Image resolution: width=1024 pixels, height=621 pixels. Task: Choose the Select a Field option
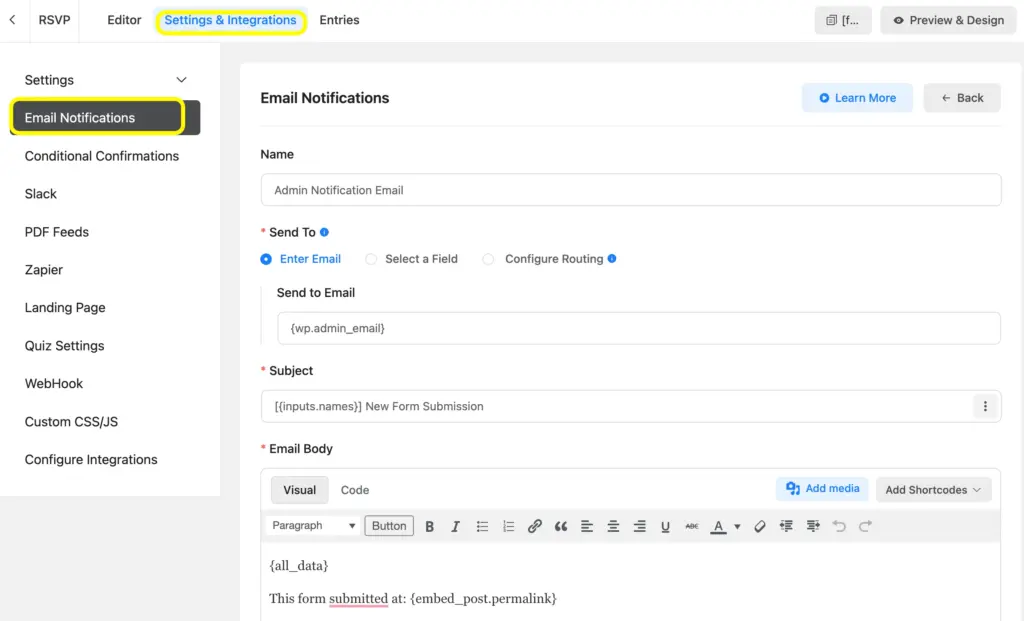(x=371, y=259)
